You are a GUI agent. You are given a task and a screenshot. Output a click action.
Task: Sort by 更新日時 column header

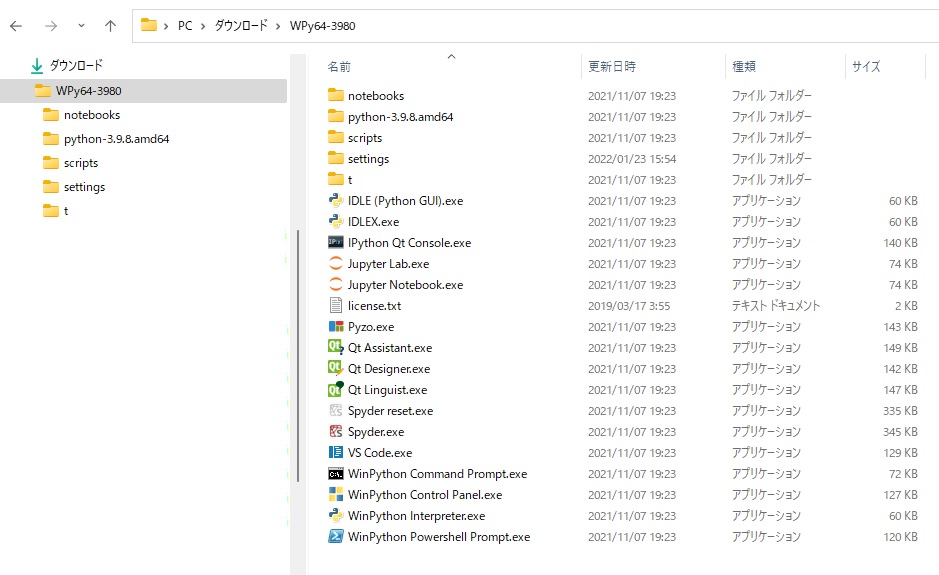tap(612, 66)
